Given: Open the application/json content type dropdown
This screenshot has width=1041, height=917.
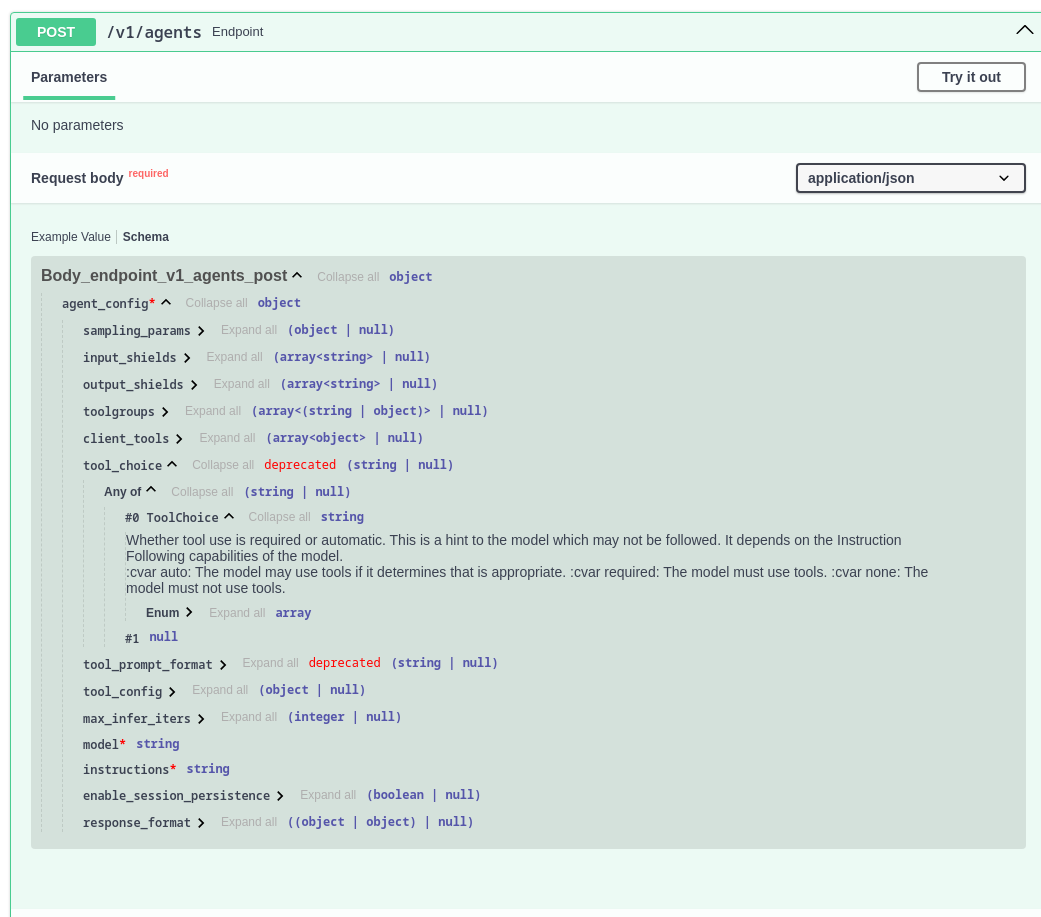Looking at the screenshot, I should (910, 178).
